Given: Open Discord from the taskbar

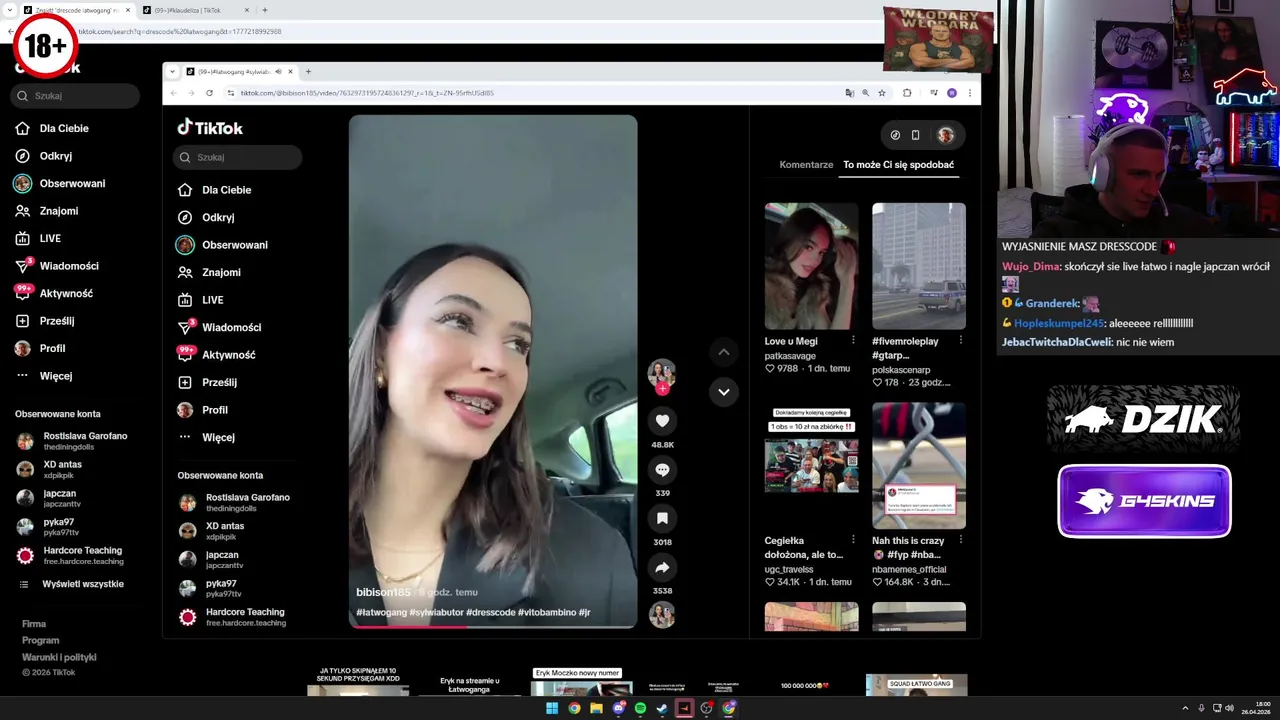Looking at the screenshot, I should point(618,708).
